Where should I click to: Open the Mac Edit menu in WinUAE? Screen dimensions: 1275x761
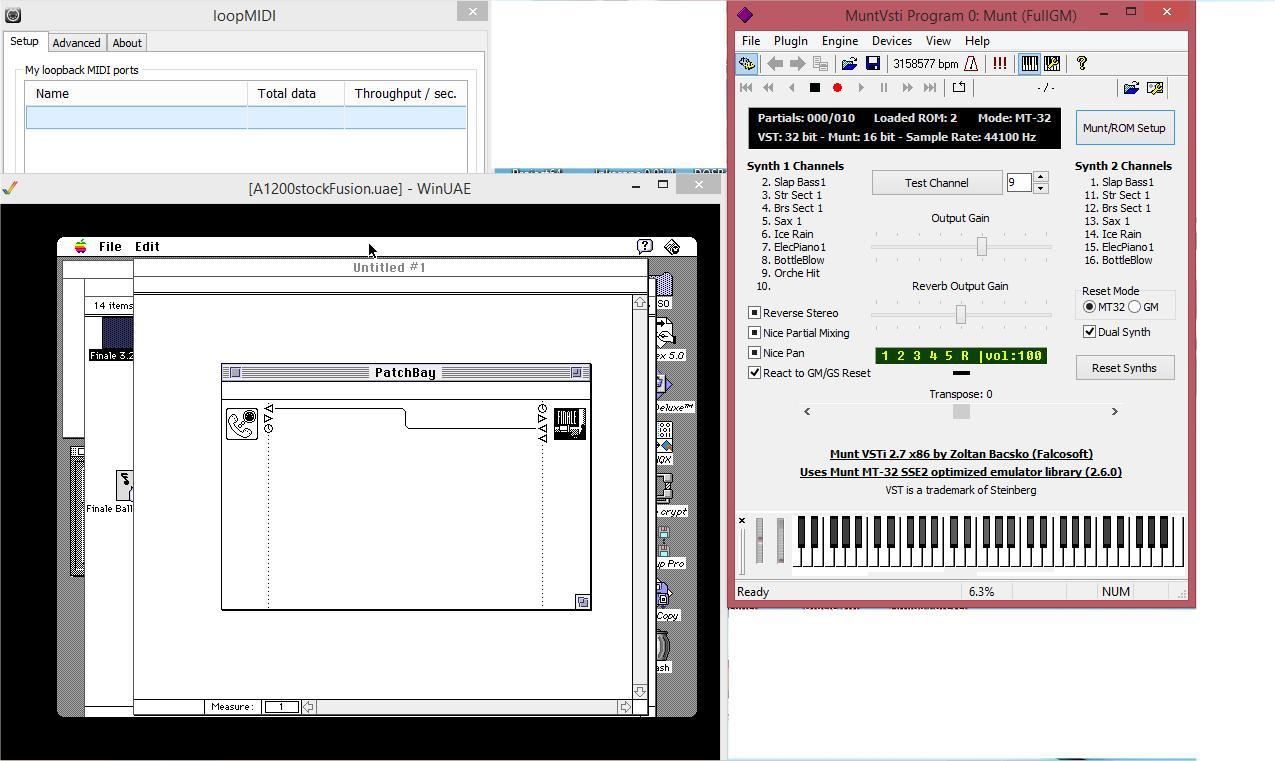pyautogui.click(x=147, y=246)
